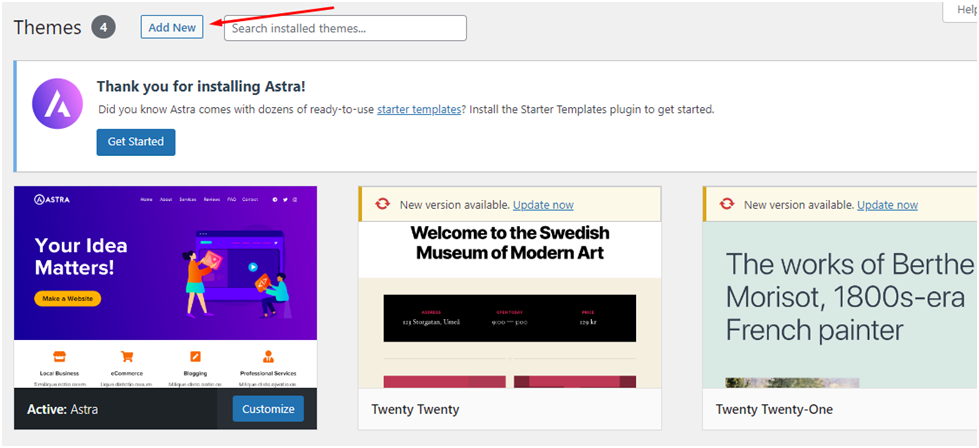
Task: Click Make a Website button in Astra preview
Action: (67, 299)
